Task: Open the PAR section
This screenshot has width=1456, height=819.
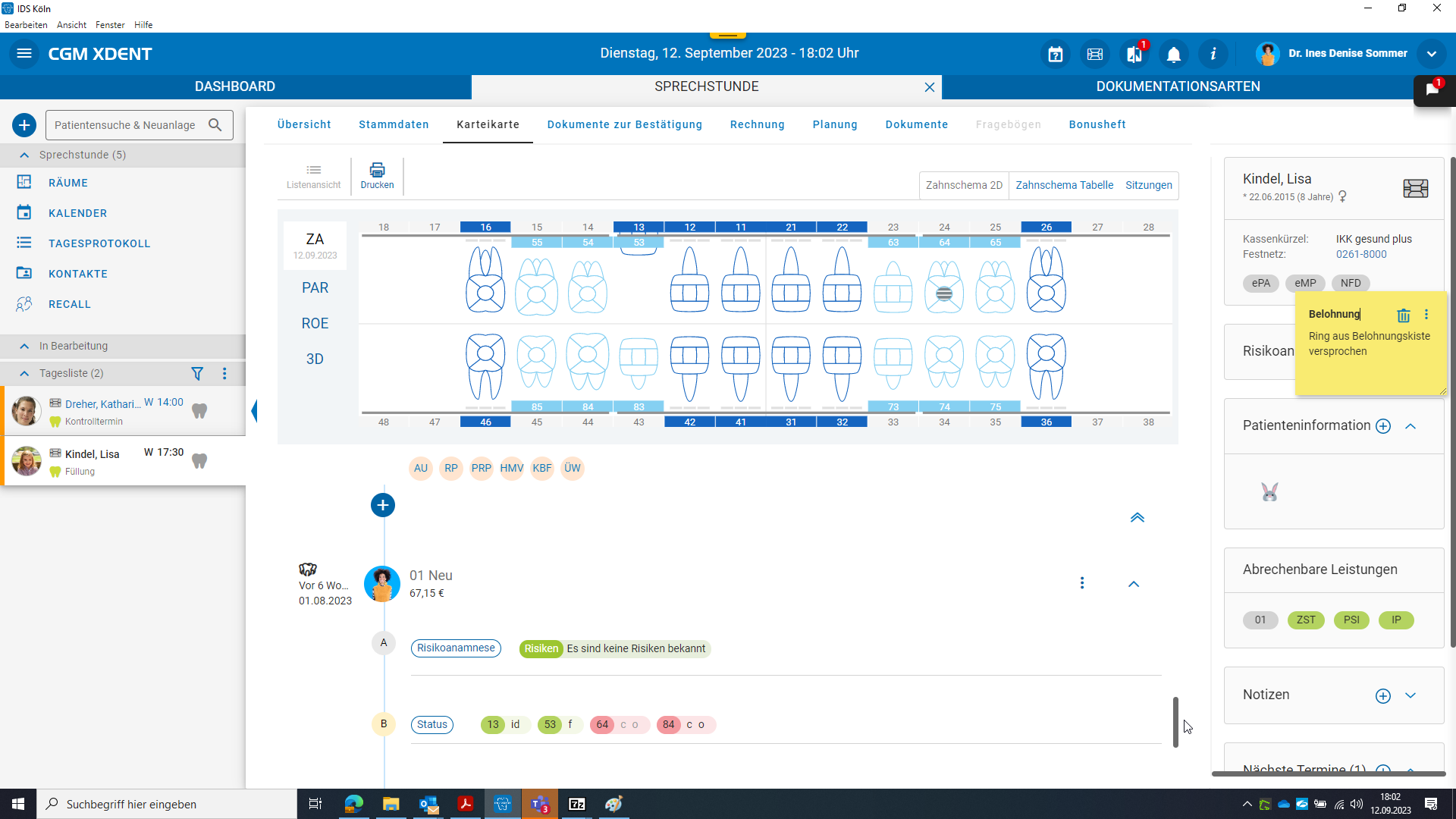Action: pos(315,287)
